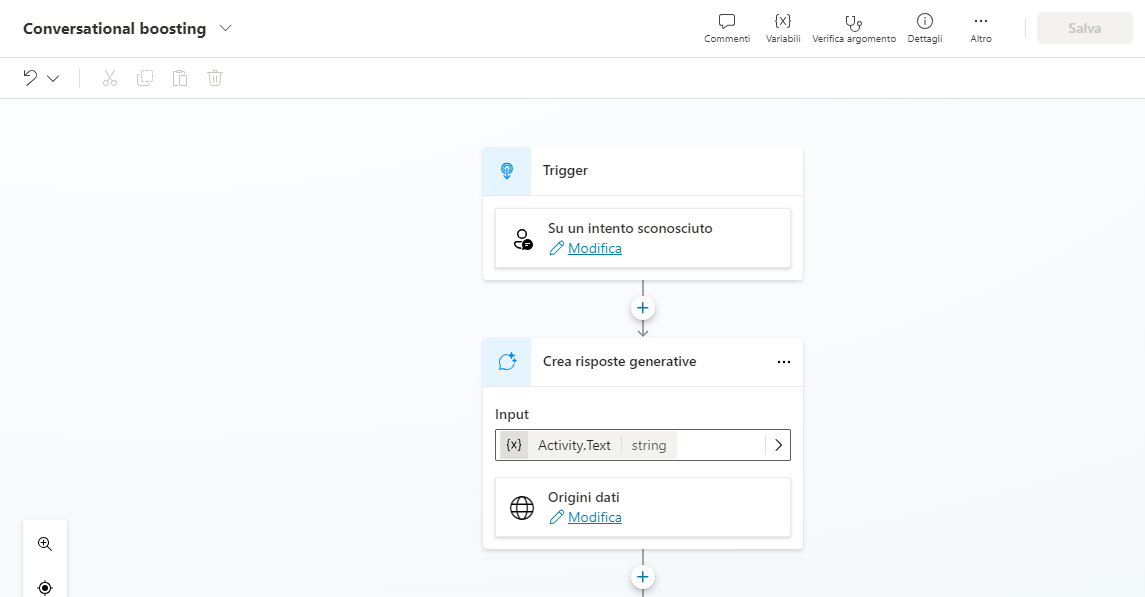Run Verifica argomento checker
The height and width of the screenshot is (597, 1145).
(x=854, y=28)
